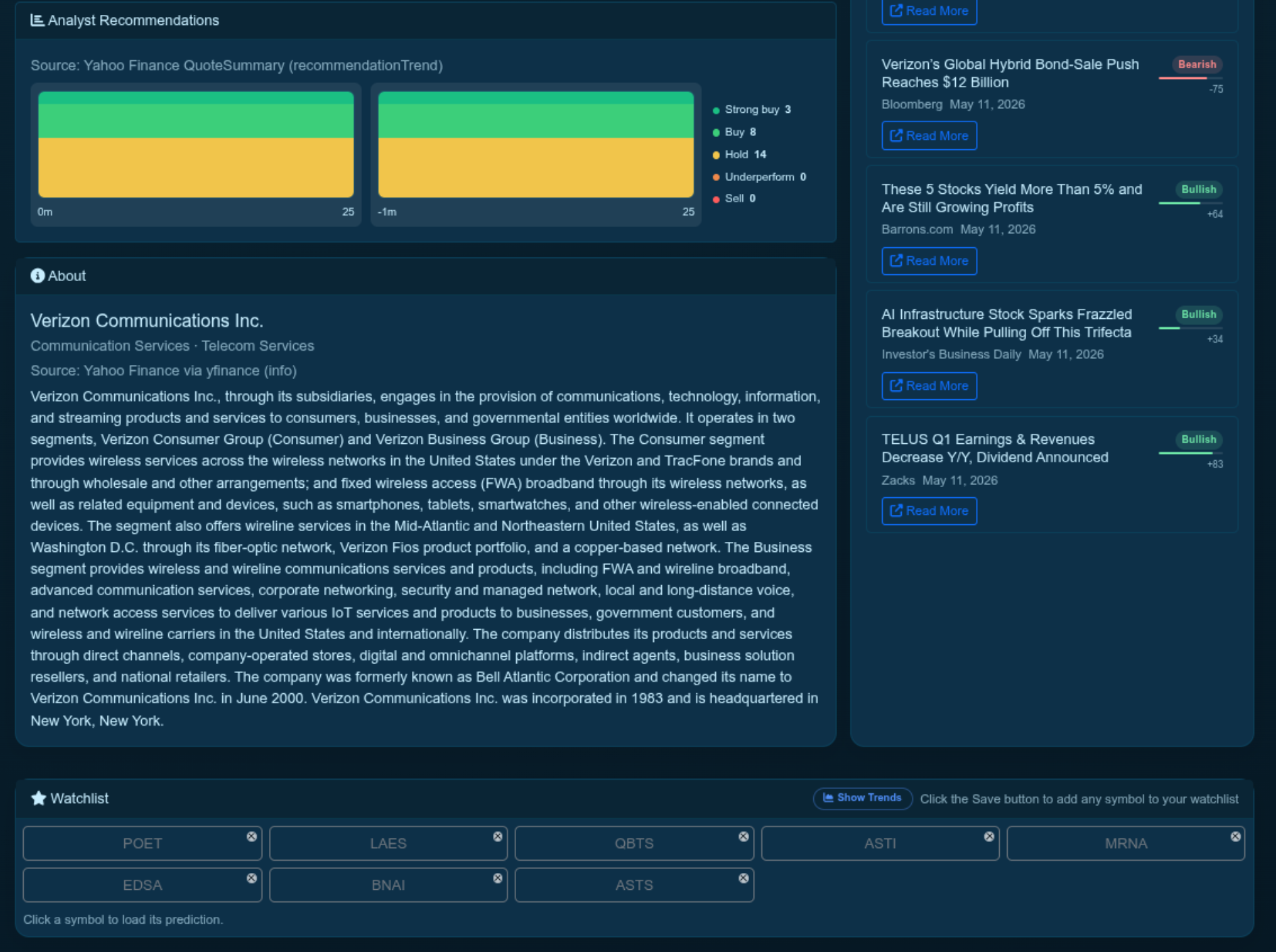The image size is (1276, 952).
Task: Click the +34 sentiment score bar
Action: (x=1191, y=328)
